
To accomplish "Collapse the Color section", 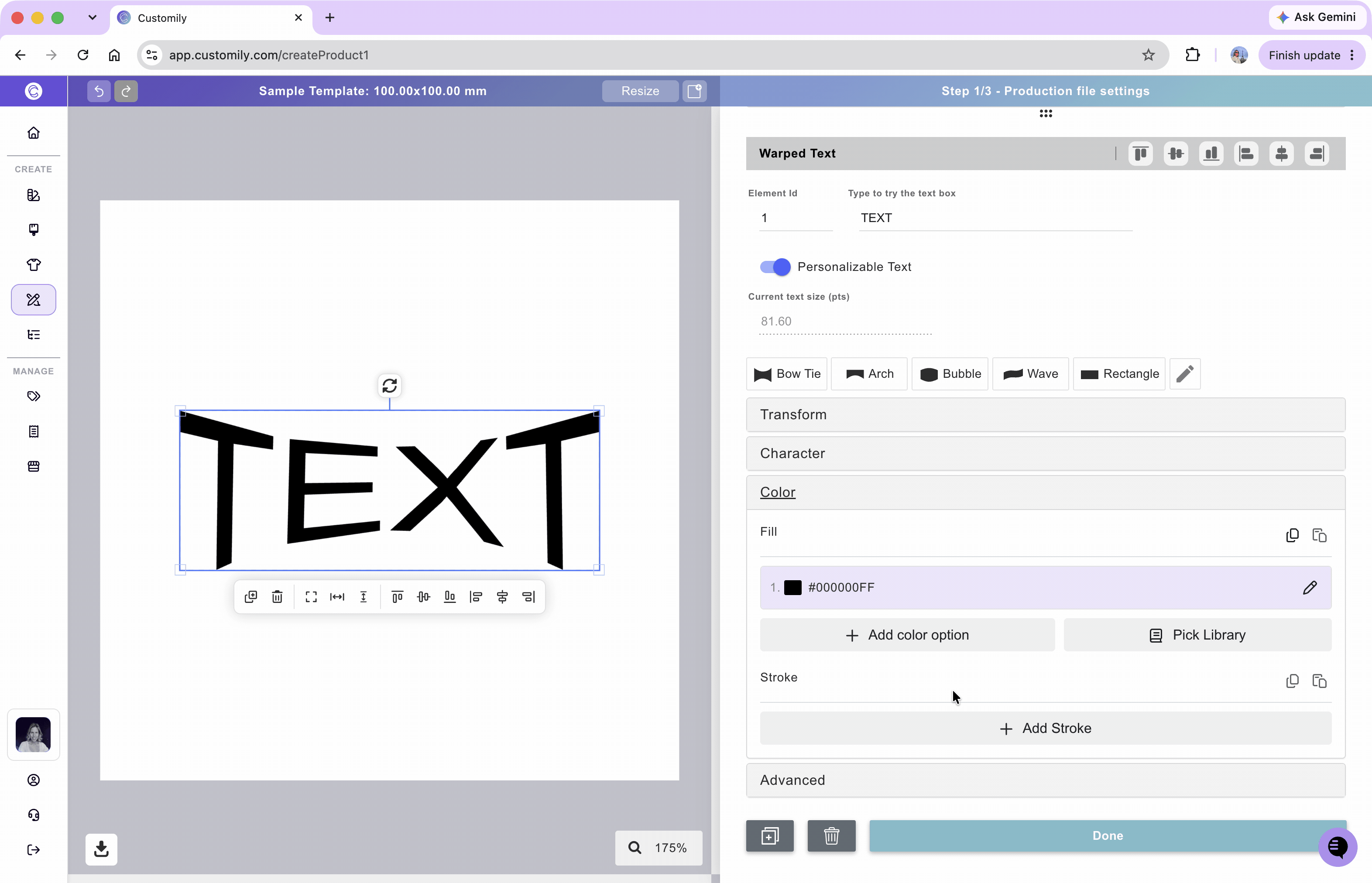I will [1045, 493].
